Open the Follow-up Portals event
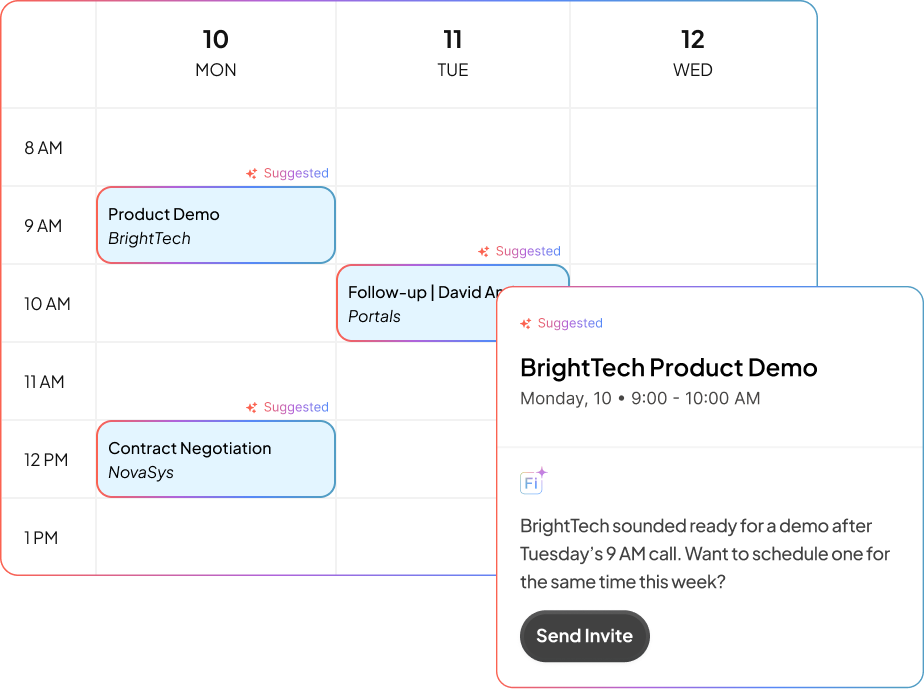Image resolution: width=924 pixels, height=689 pixels. click(x=415, y=303)
